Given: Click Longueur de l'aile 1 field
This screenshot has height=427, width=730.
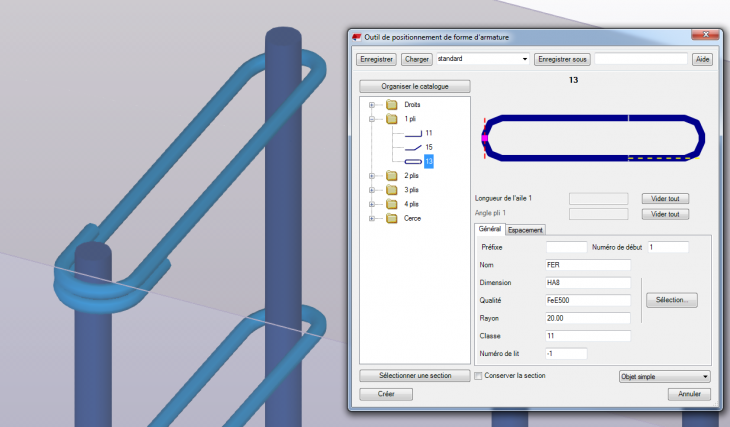Looking at the screenshot, I should 598,199.
